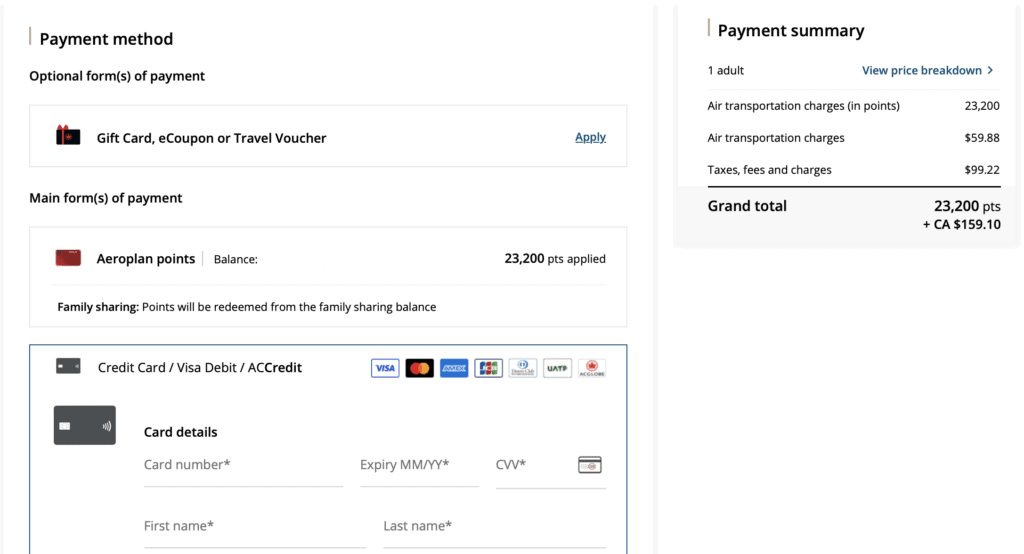Screen dimensions: 1024x554
Task: Click the dark credit card icon beside Credit Card
Action: pos(68,367)
